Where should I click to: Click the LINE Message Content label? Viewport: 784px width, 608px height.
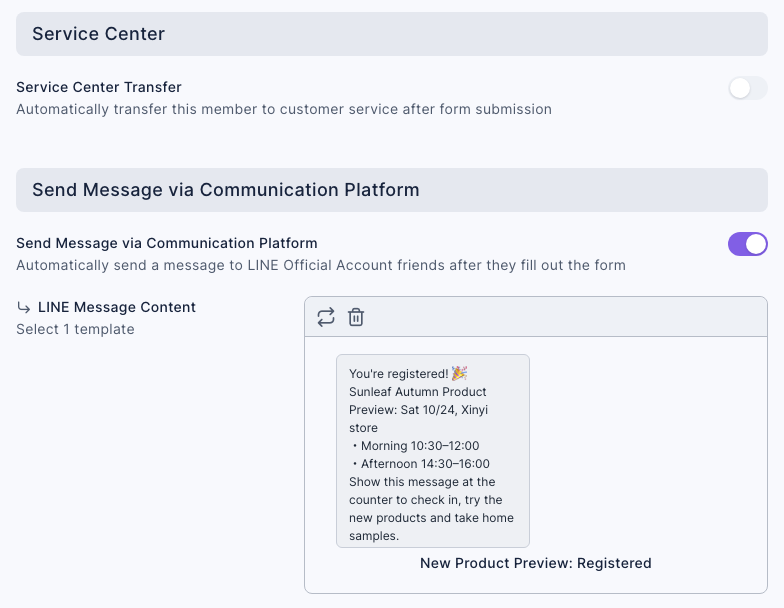tap(117, 307)
